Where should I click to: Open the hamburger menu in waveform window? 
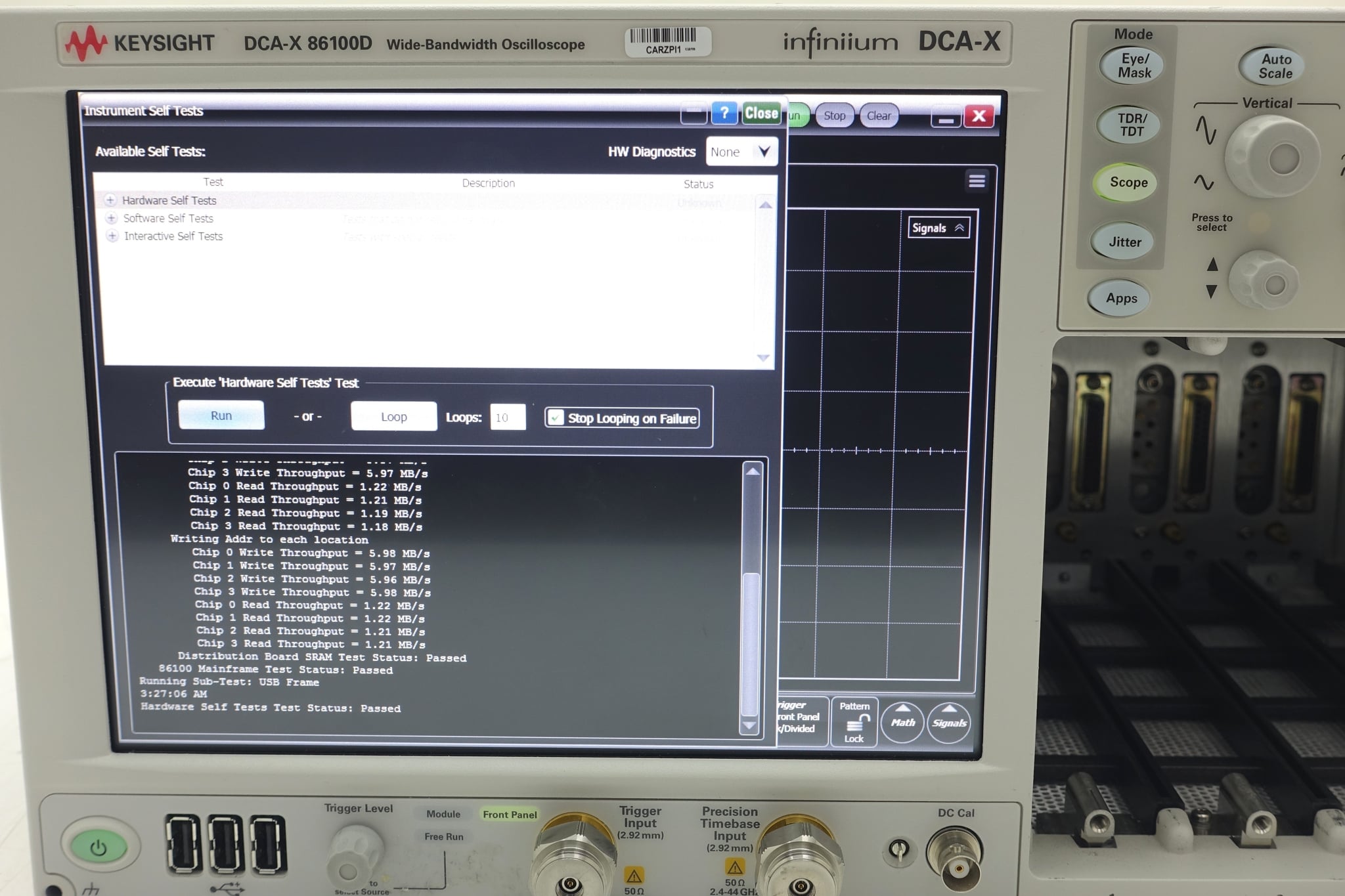977,181
